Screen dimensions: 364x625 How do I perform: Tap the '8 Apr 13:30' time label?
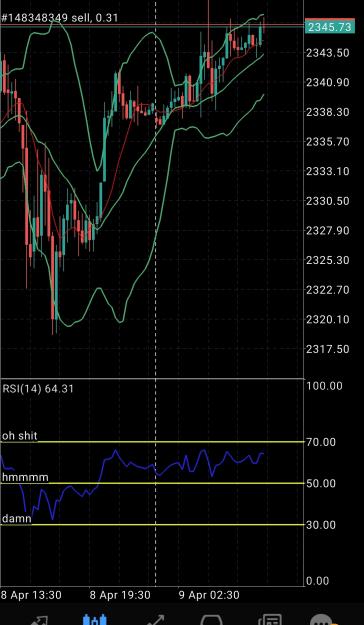tap(31, 596)
